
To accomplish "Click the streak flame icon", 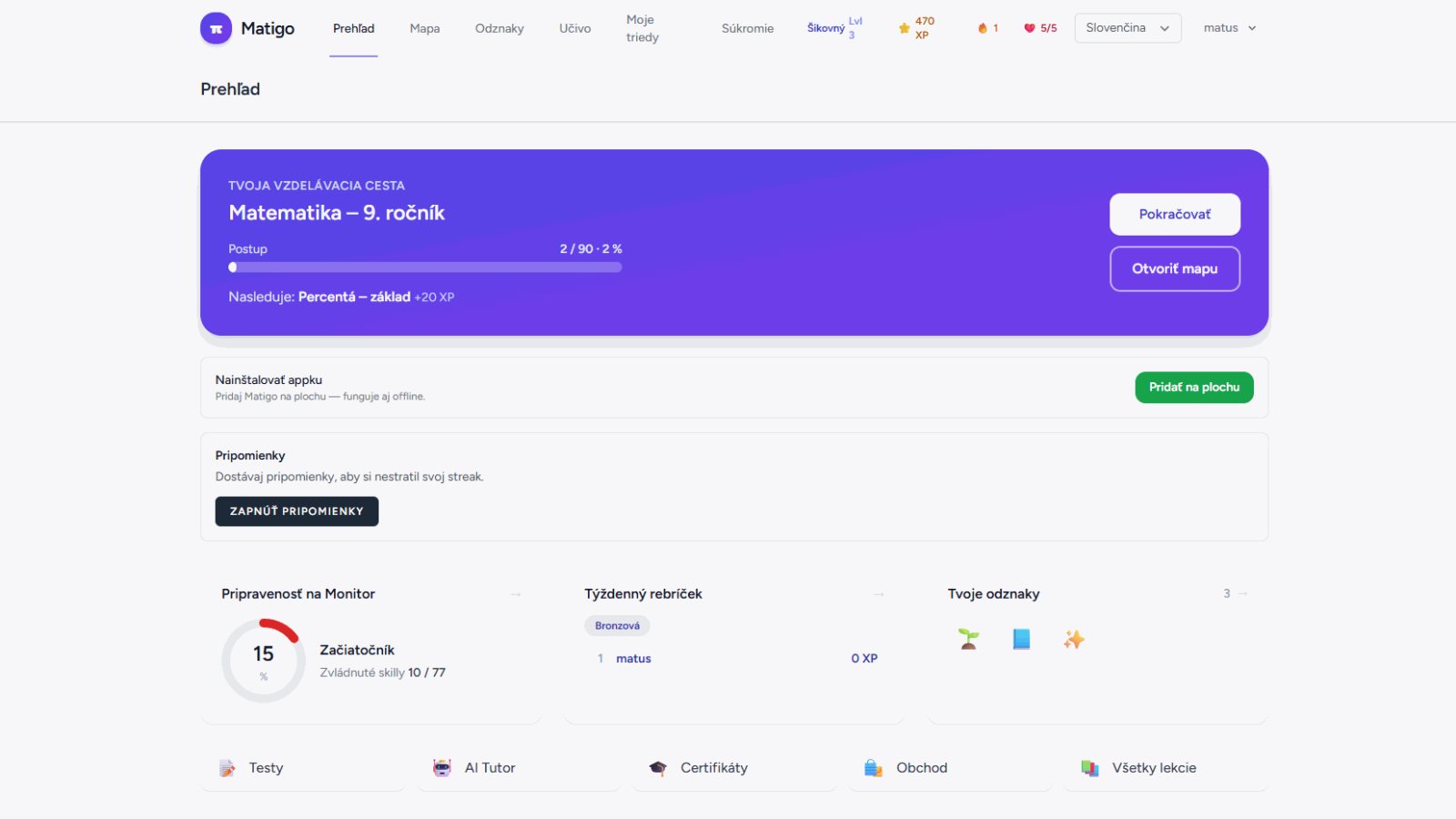I will (983, 28).
